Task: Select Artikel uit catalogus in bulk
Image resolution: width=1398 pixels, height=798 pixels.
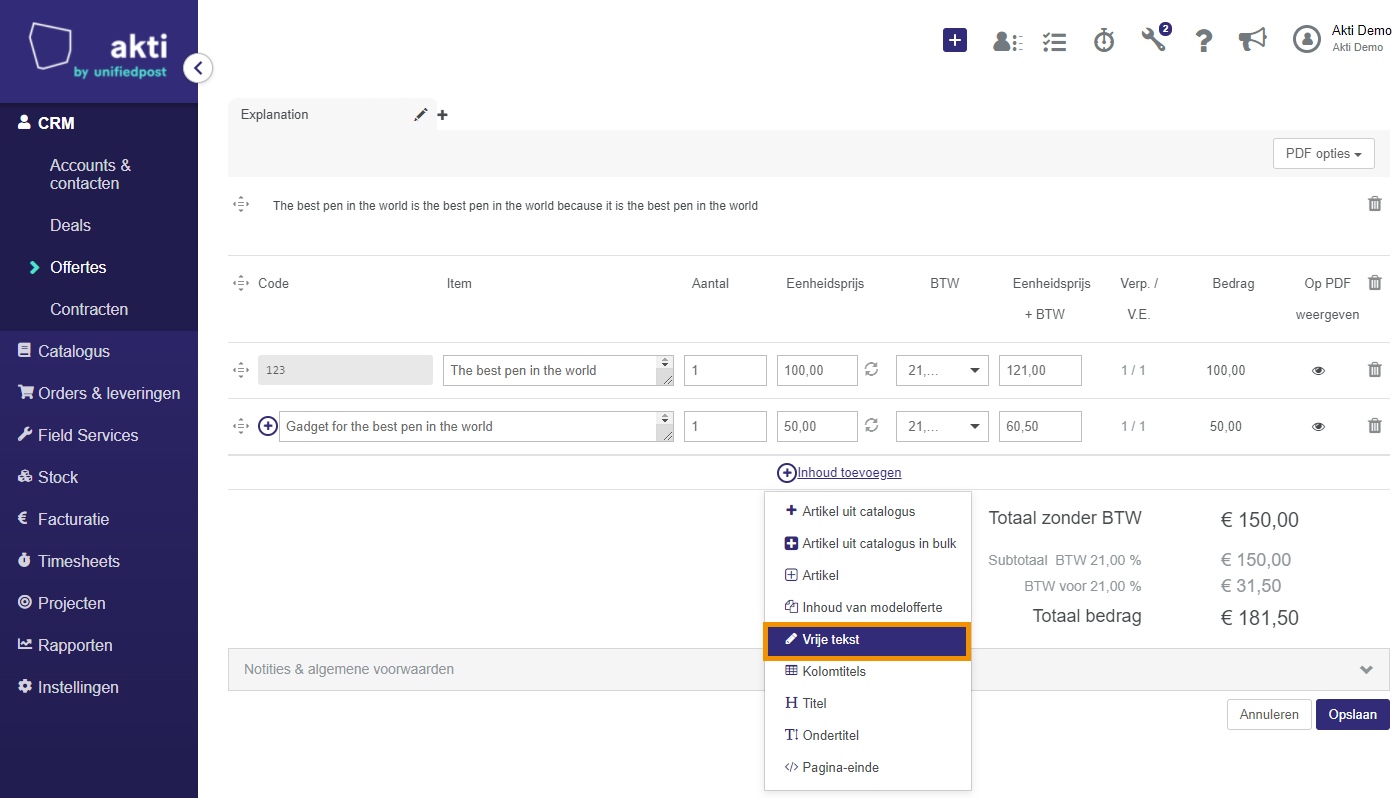Action: (868, 543)
